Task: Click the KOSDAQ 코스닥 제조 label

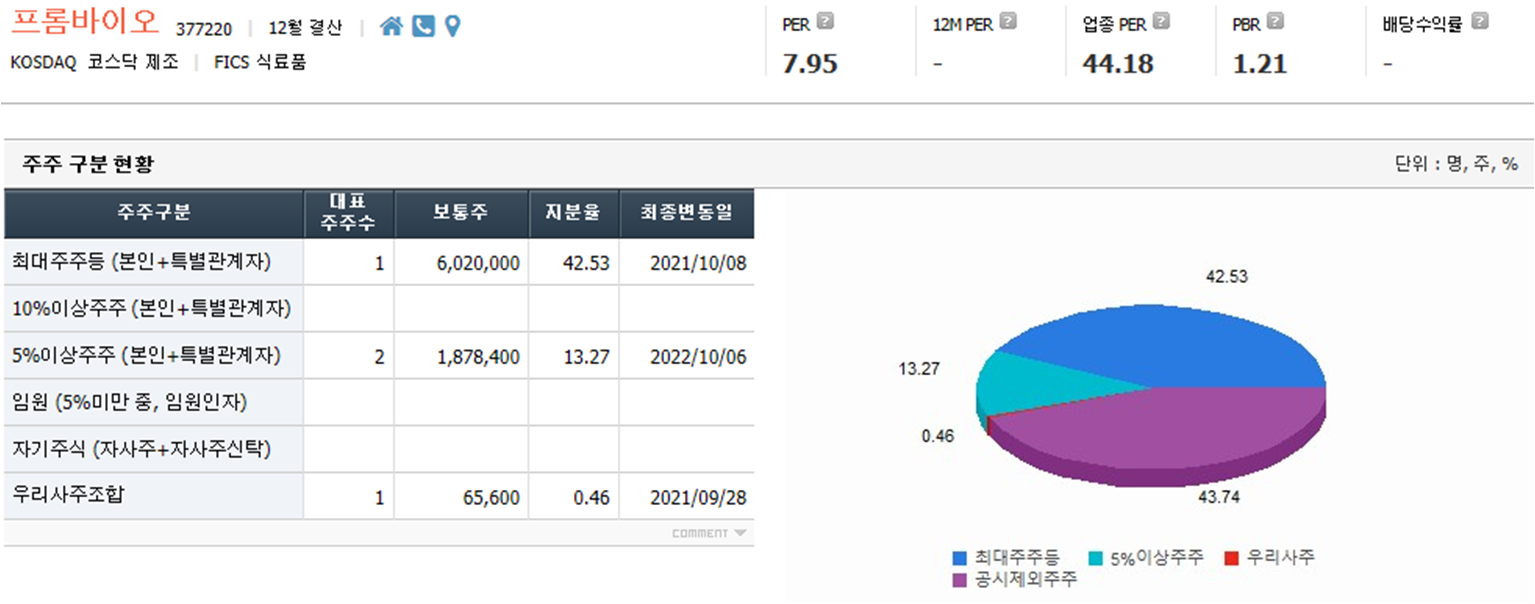Action: 94,62
